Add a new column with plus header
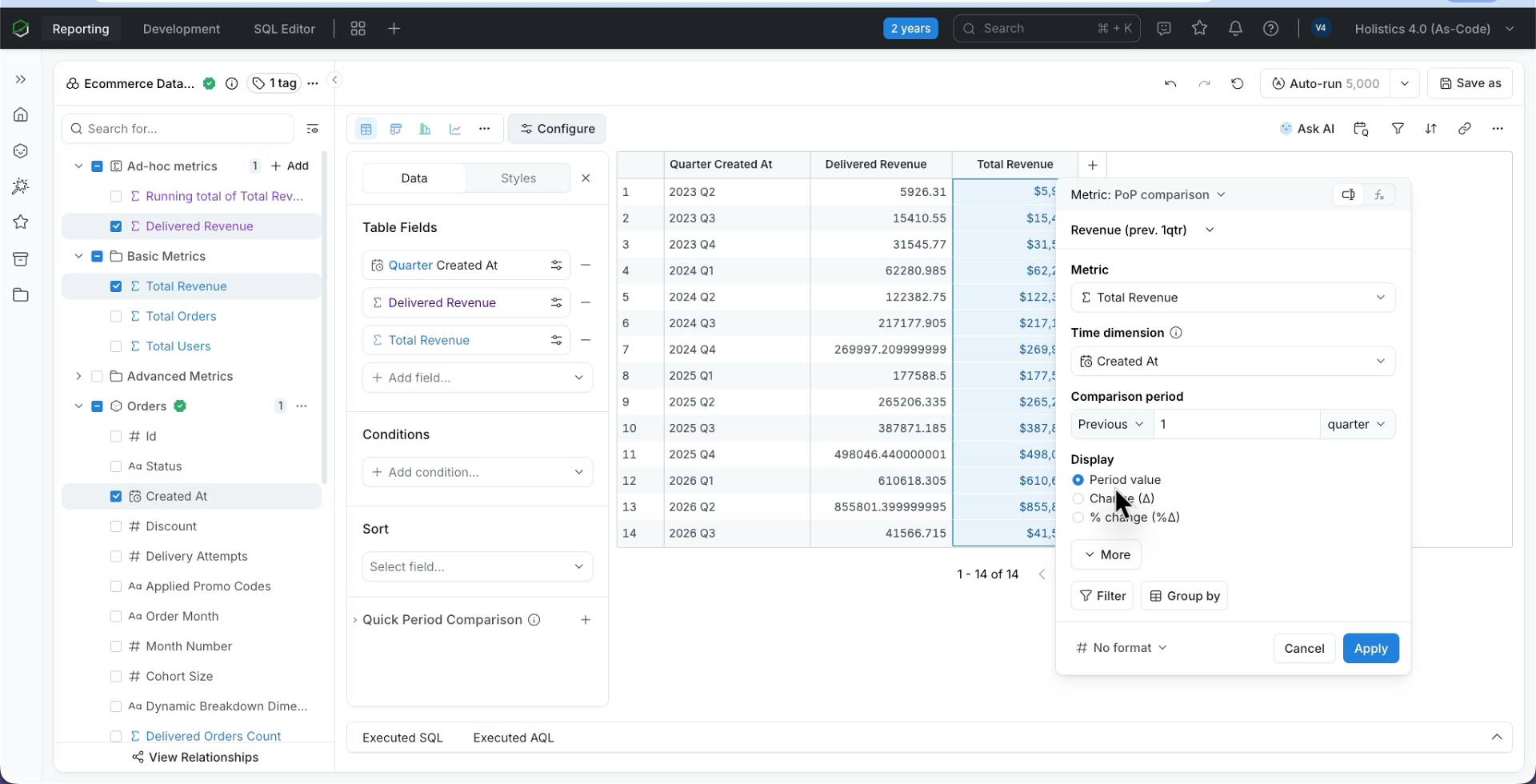Screen dimensions: 1536x784 [x=1093, y=165]
